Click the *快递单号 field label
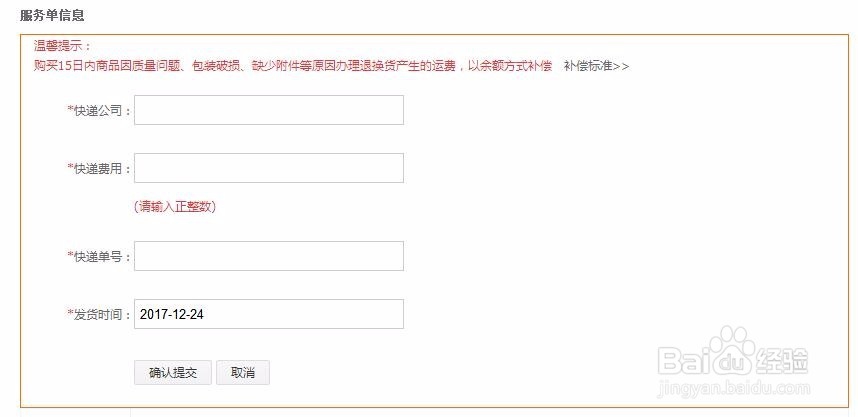 point(100,257)
